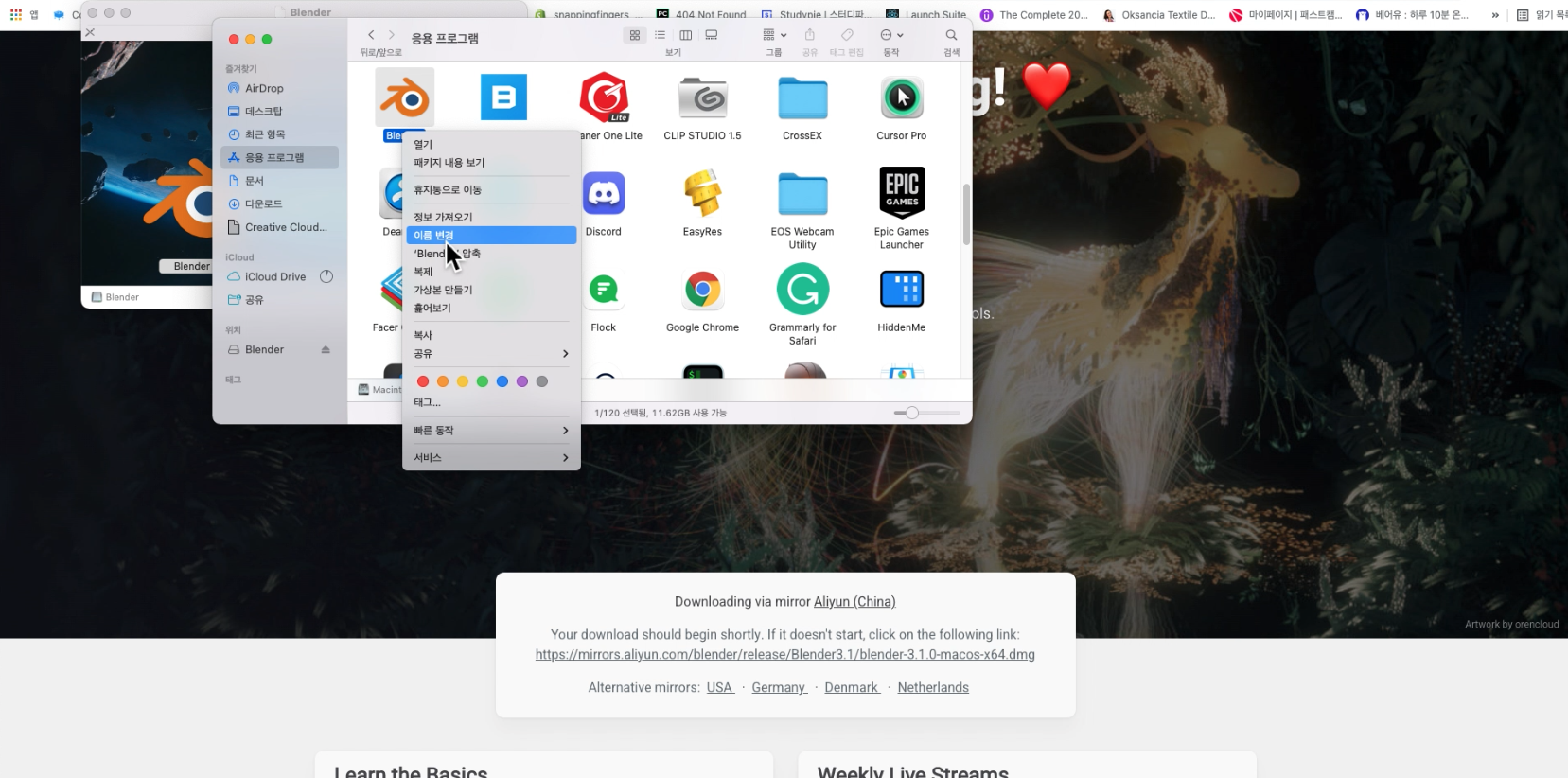The image size is (1568, 778).
Task: Select Discord app icon
Action: 604,193
